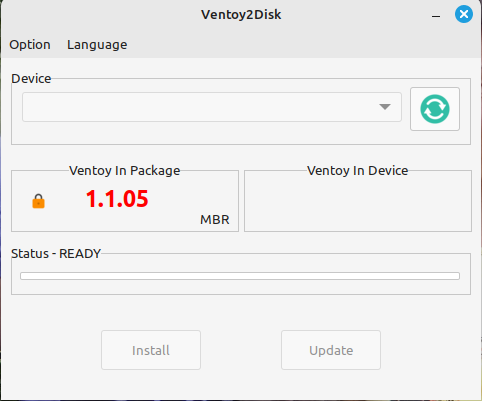This screenshot has height=401, width=482.
Task: Click the status progress bar
Action: pyautogui.click(x=240, y=276)
